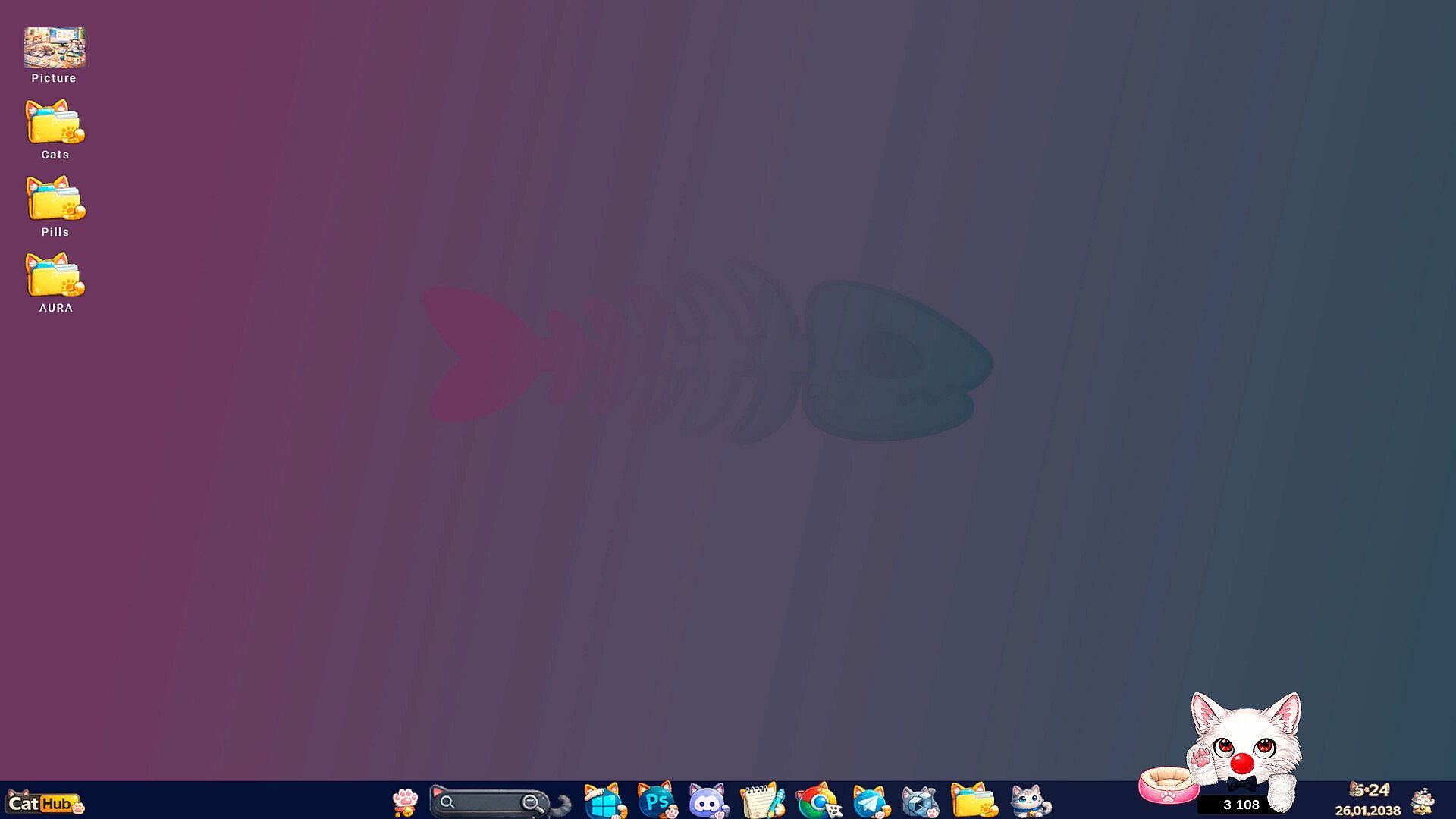The image size is (1456, 819).
Task: Click inside the taskbar search field
Action: [485, 802]
